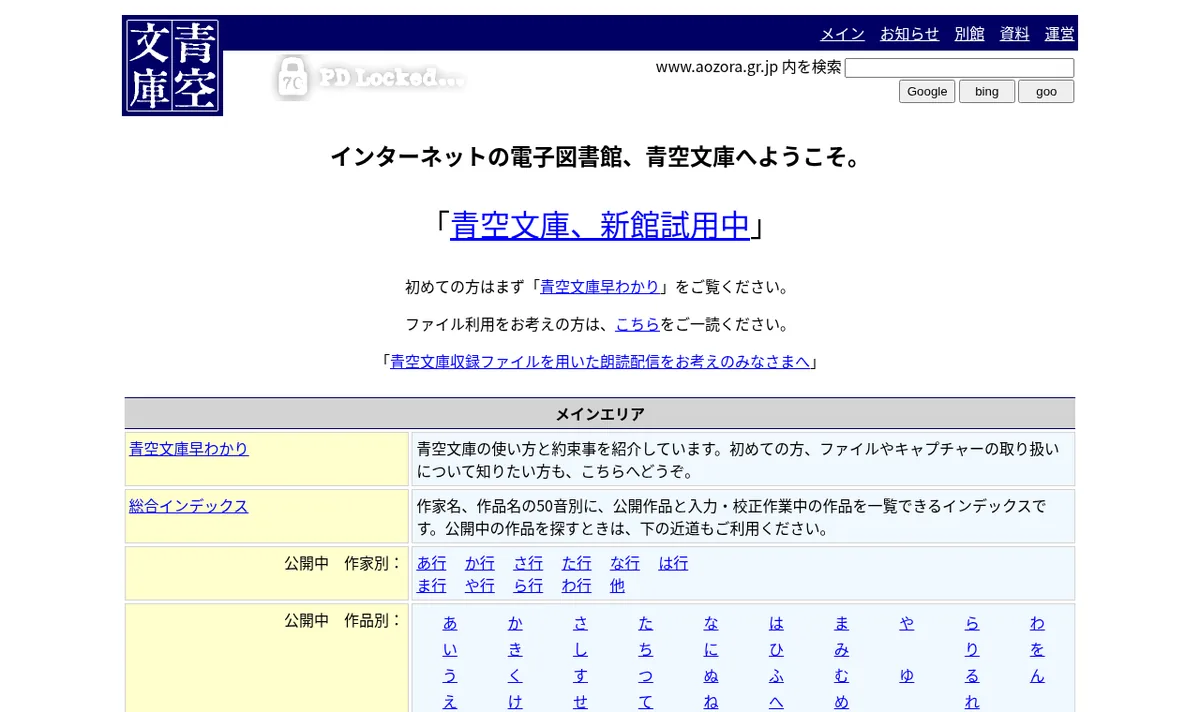Browse authors under や行

[x=480, y=585]
